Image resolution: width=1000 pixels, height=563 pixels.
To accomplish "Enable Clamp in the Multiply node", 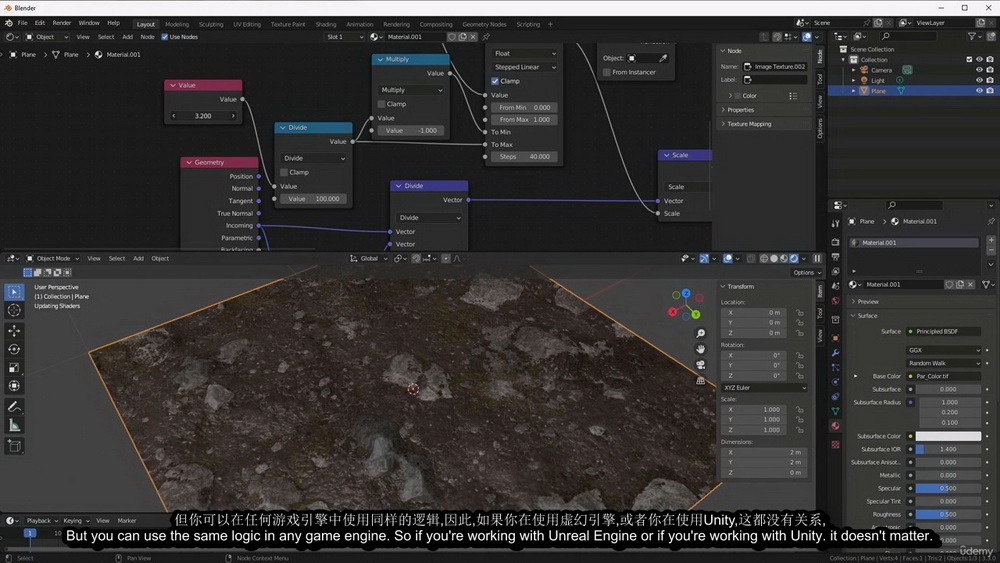I will (381, 104).
